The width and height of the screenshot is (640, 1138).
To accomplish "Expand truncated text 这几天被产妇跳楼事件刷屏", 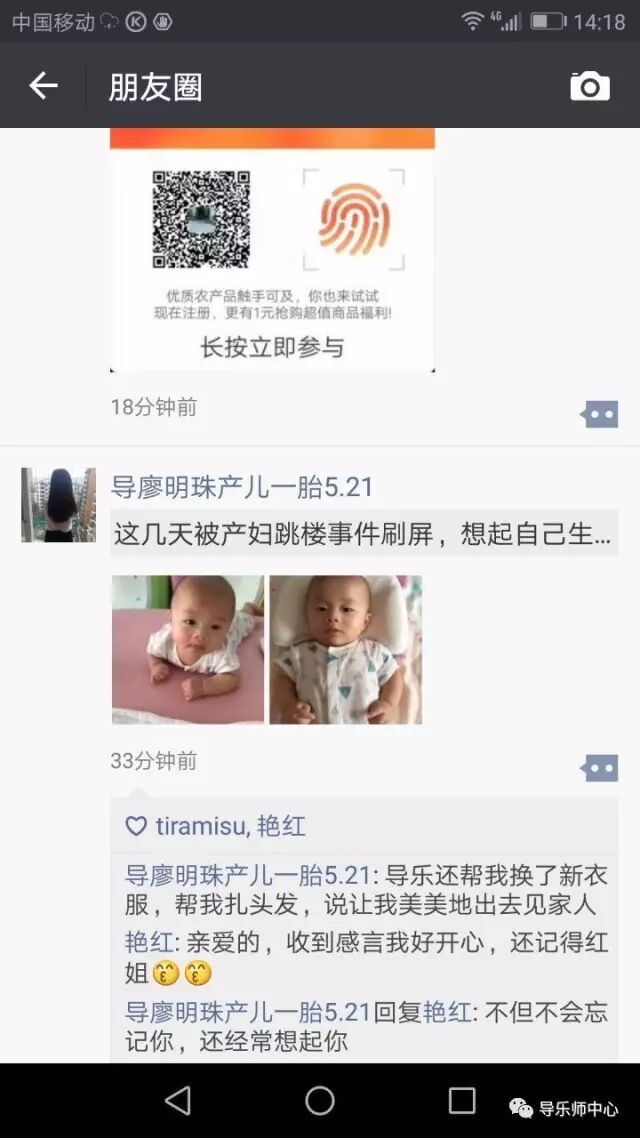I will point(363,534).
